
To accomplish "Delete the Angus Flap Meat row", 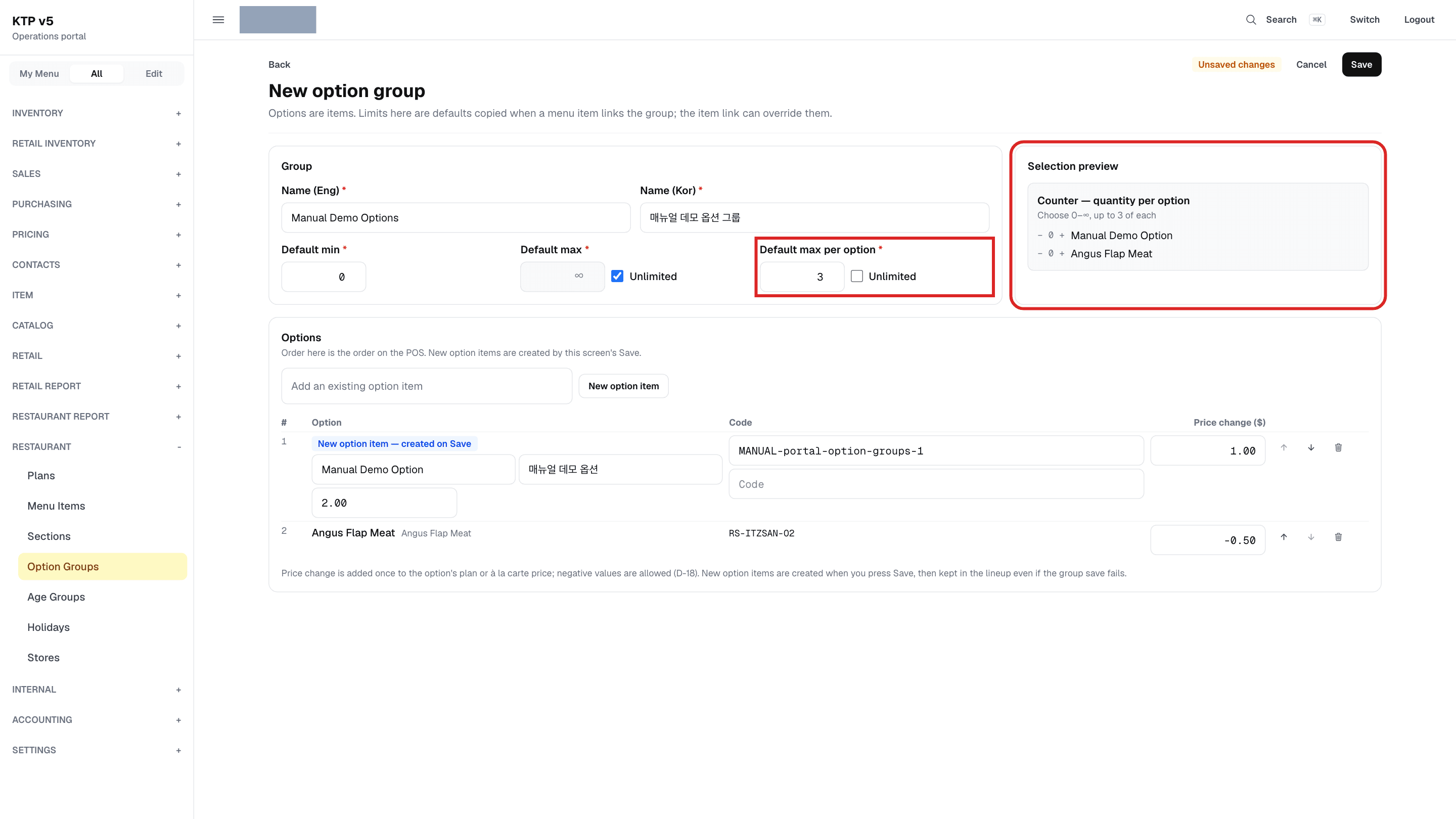I will click(x=1338, y=537).
